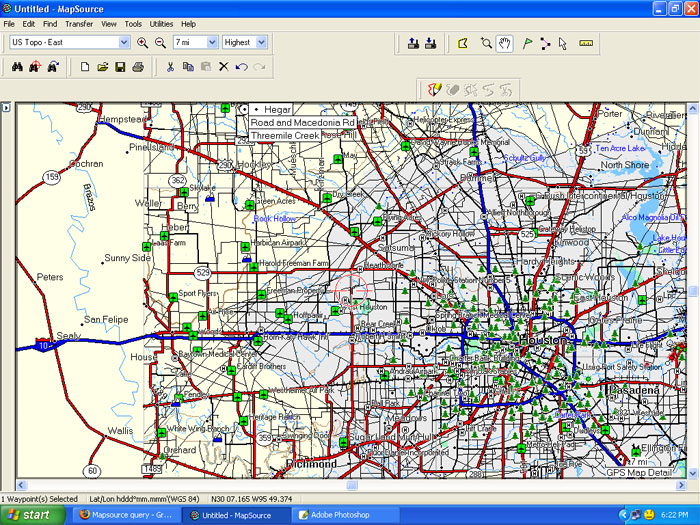The image size is (700, 525).
Task: Open the Find Places binoculars icon
Action: point(17,67)
